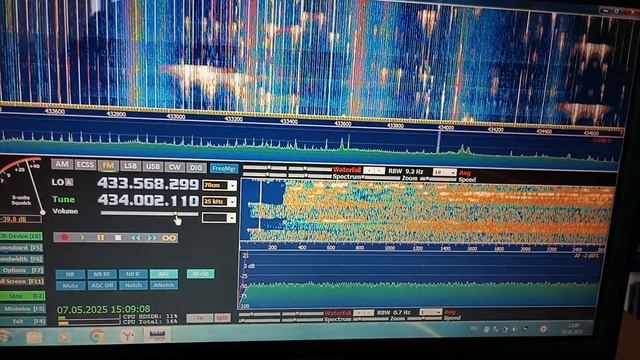
Task: Open Soundcard [F5] settings
Action: pos(21,248)
